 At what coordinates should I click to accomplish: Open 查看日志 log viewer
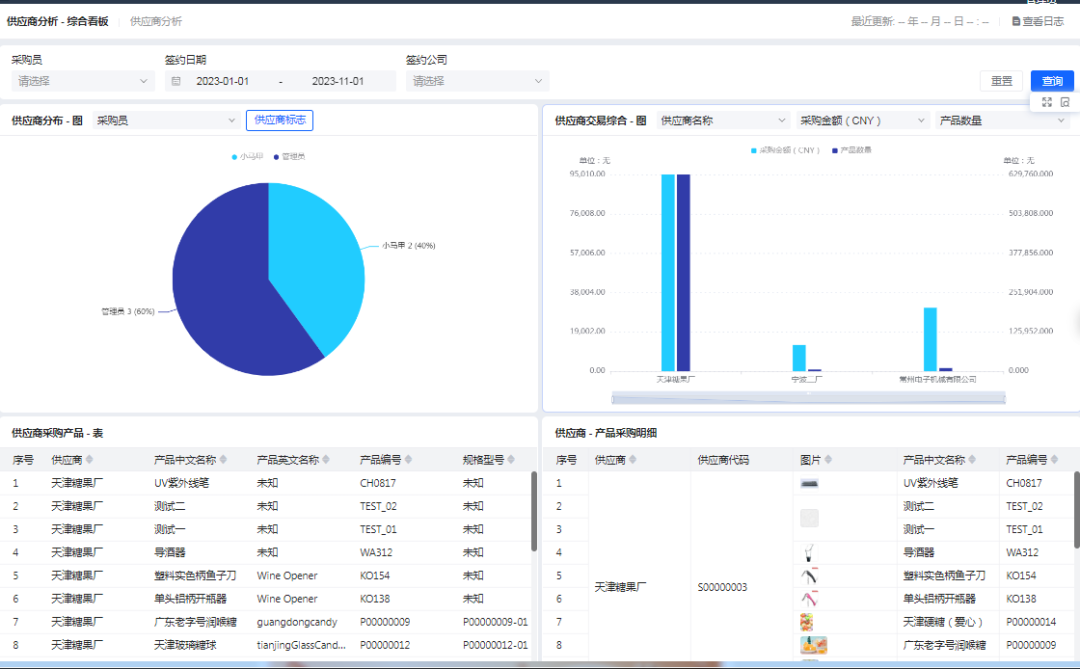[x=1038, y=21]
